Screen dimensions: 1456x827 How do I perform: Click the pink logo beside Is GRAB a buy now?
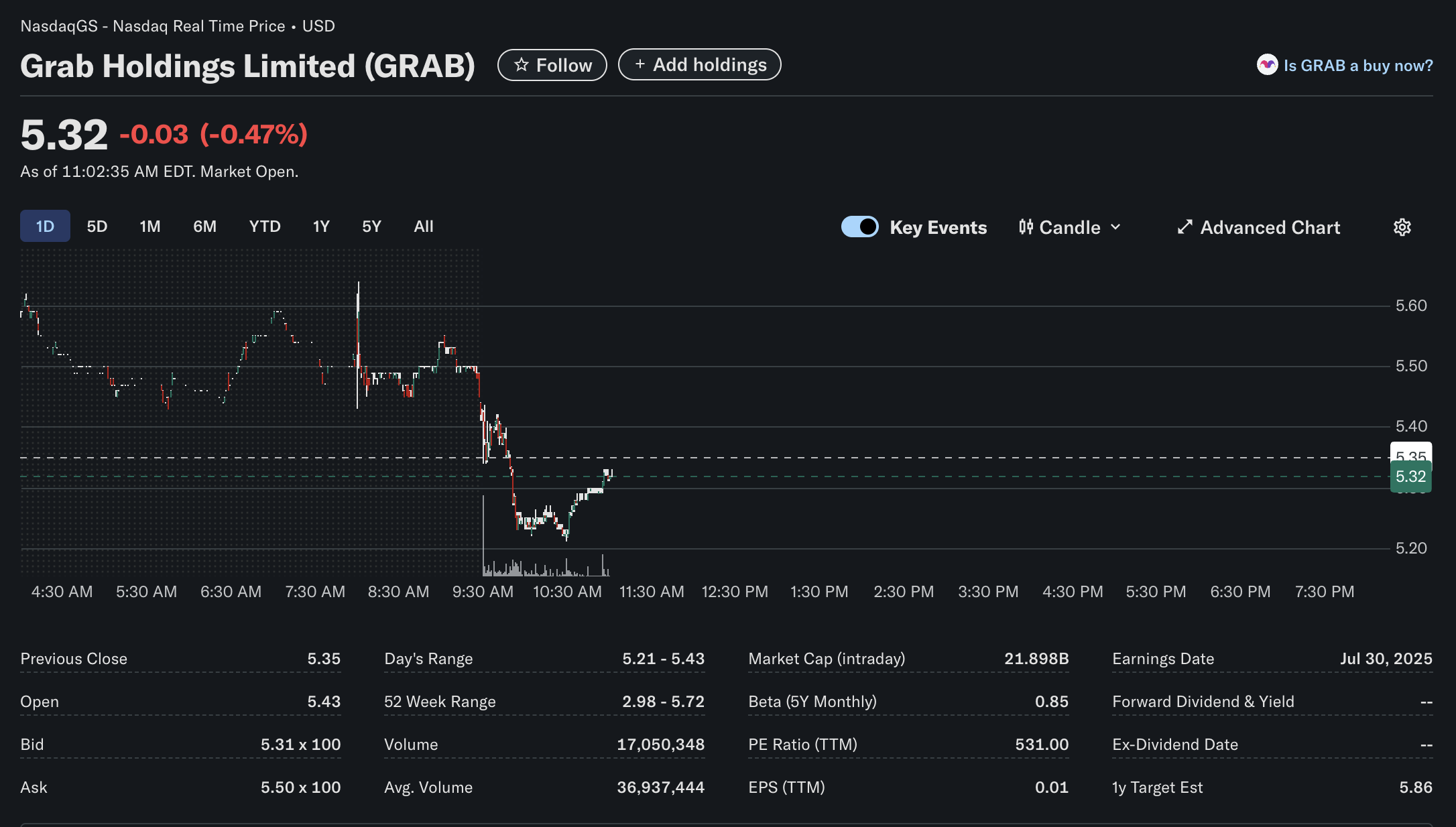(1267, 65)
